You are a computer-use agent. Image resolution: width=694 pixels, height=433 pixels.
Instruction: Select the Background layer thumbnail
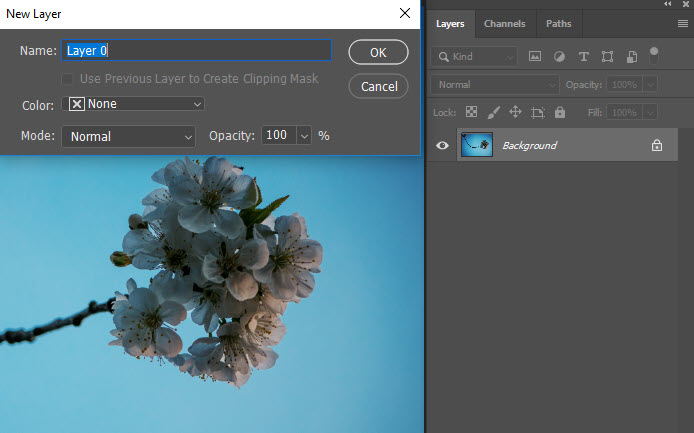(x=477, y=145)
